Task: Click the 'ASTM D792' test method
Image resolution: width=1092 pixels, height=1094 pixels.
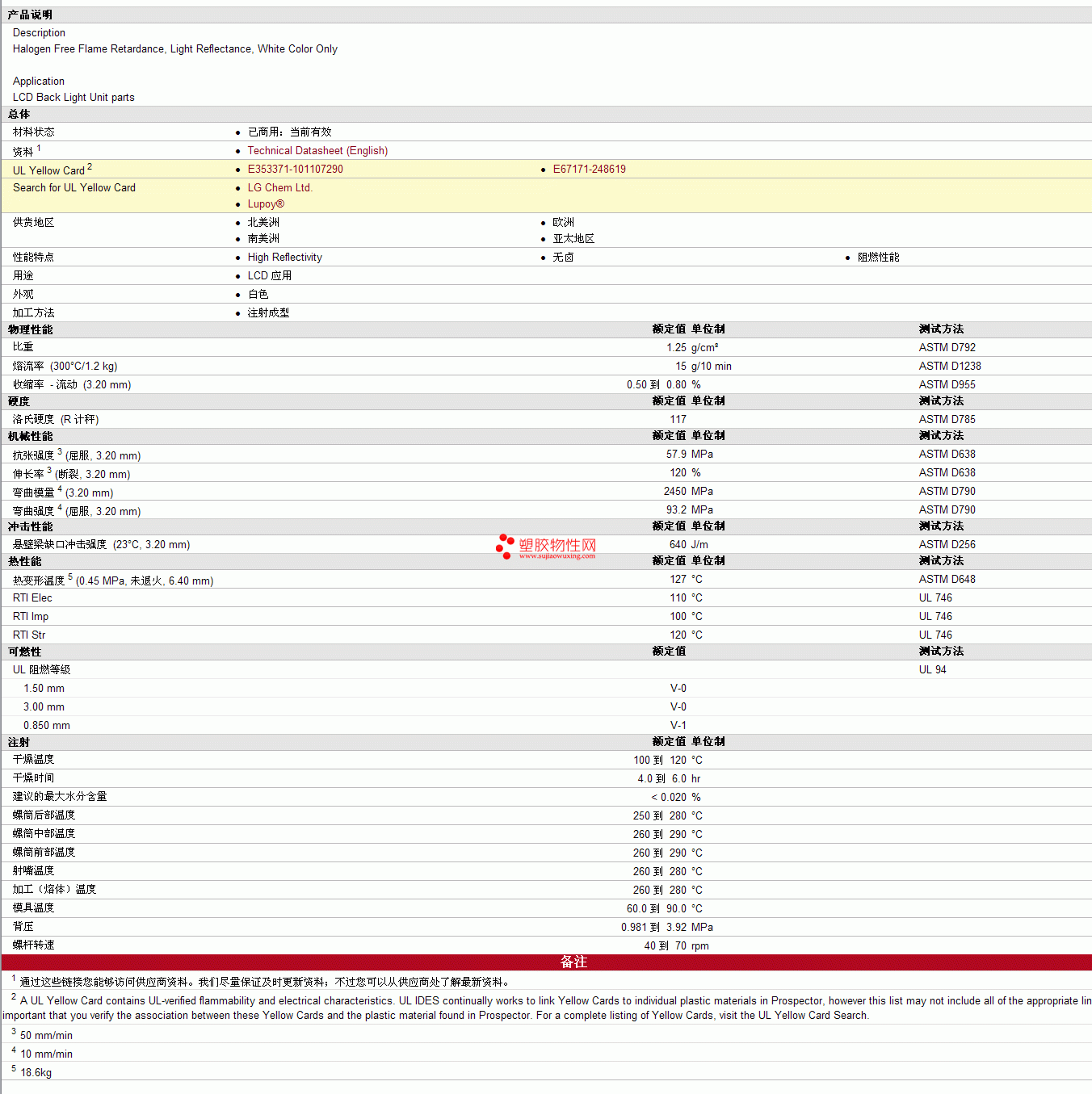Action: [947, 347]
